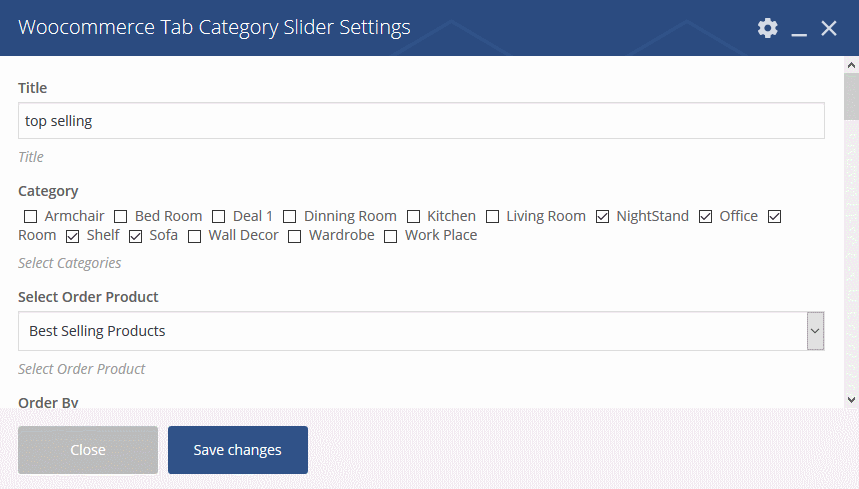Uncheck the Sofa category
This screenshot has width=859, height=489.
135,237
